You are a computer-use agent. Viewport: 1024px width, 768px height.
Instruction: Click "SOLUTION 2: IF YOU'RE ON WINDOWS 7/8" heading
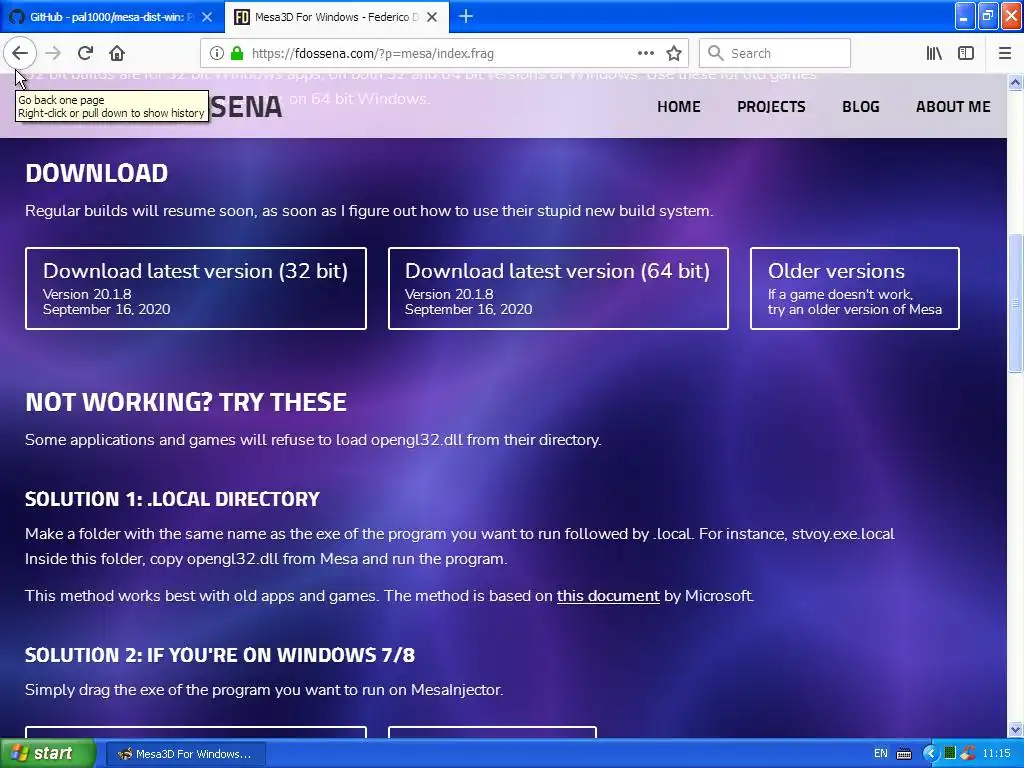coord(220,655)
